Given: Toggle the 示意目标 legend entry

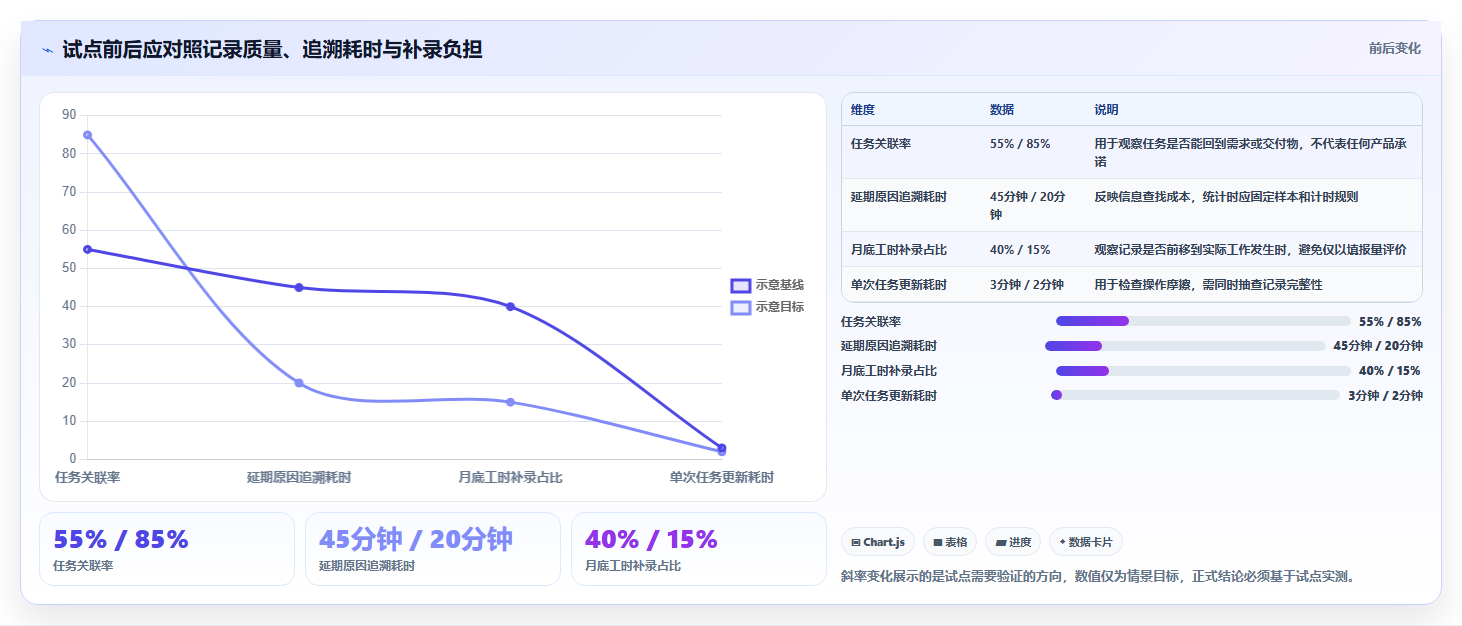Looking at the screenshot, I should point(768,307).
